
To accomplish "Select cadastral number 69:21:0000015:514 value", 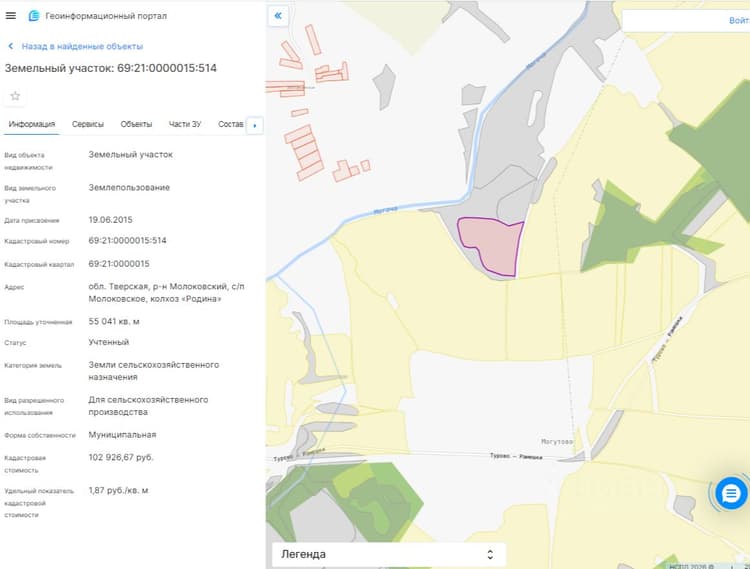I will coord(127,241).
